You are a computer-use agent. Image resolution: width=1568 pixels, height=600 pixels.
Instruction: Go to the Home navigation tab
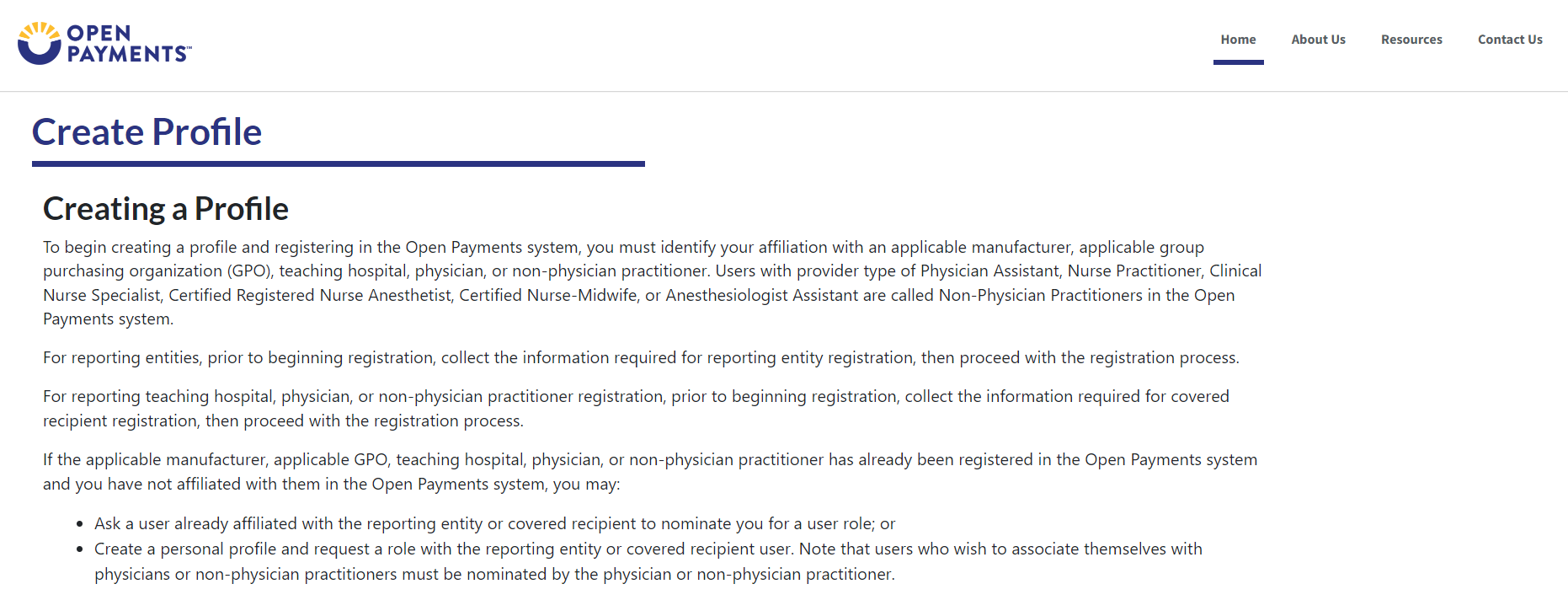click(x=1238, y=40)
